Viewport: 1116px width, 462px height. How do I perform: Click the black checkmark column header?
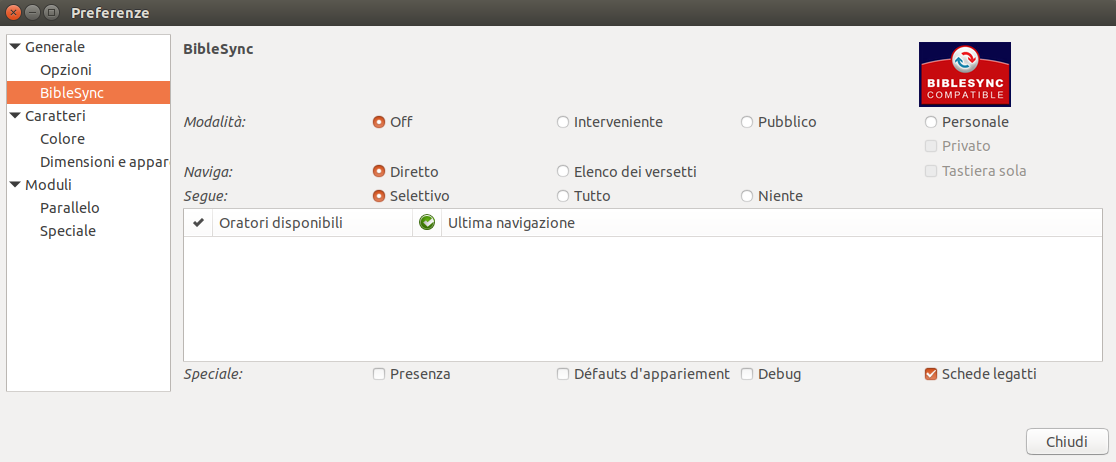click(x=199, y=223)
